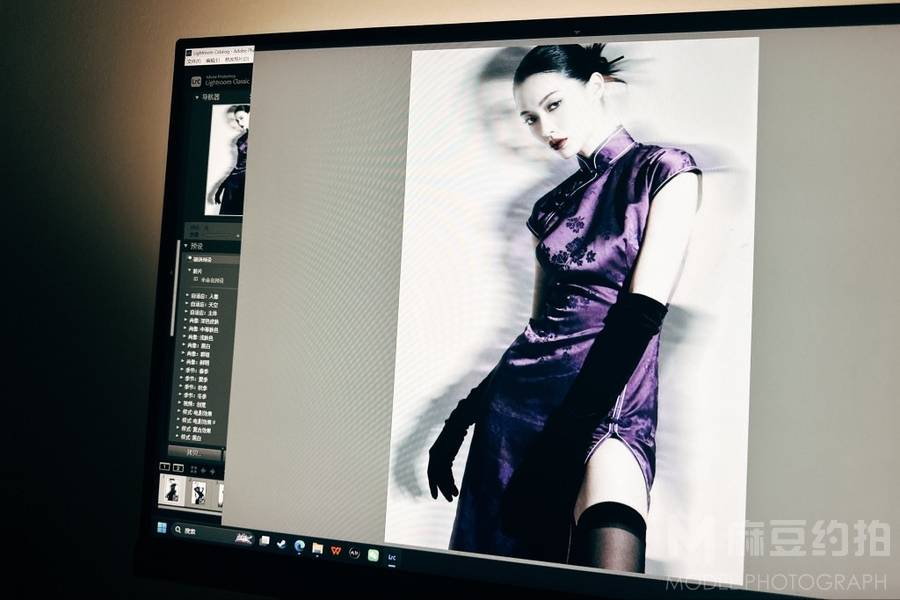
Task: Select the first filmstrip thumbnail
Action: (172, 490)
